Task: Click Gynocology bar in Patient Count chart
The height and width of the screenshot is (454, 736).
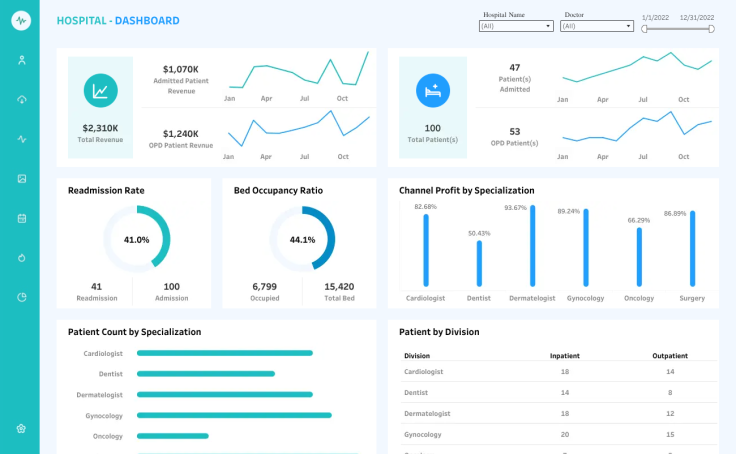Action: click(x=234, y=415)
